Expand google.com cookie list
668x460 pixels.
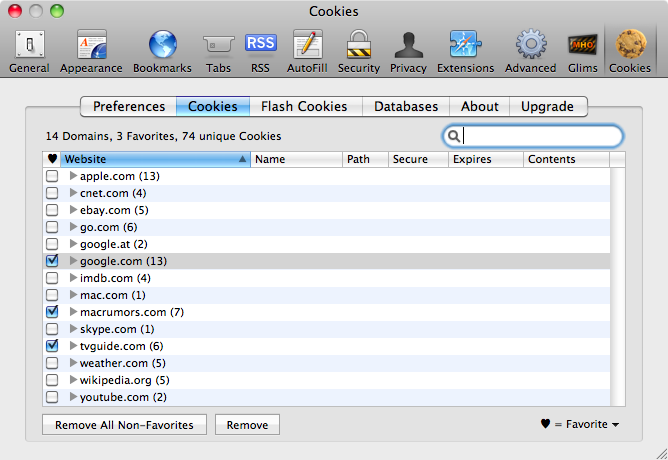point(73,261)
